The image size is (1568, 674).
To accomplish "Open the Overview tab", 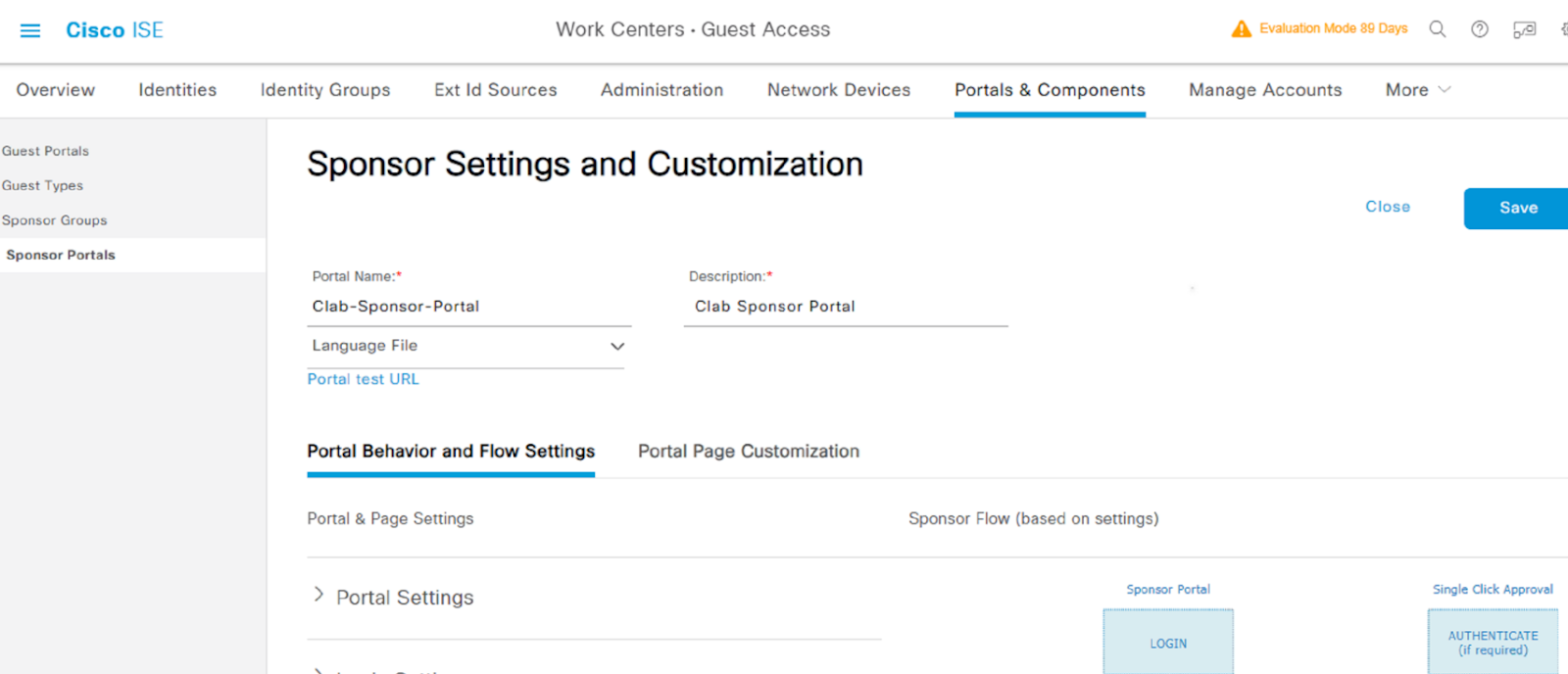I will point(56,90).
